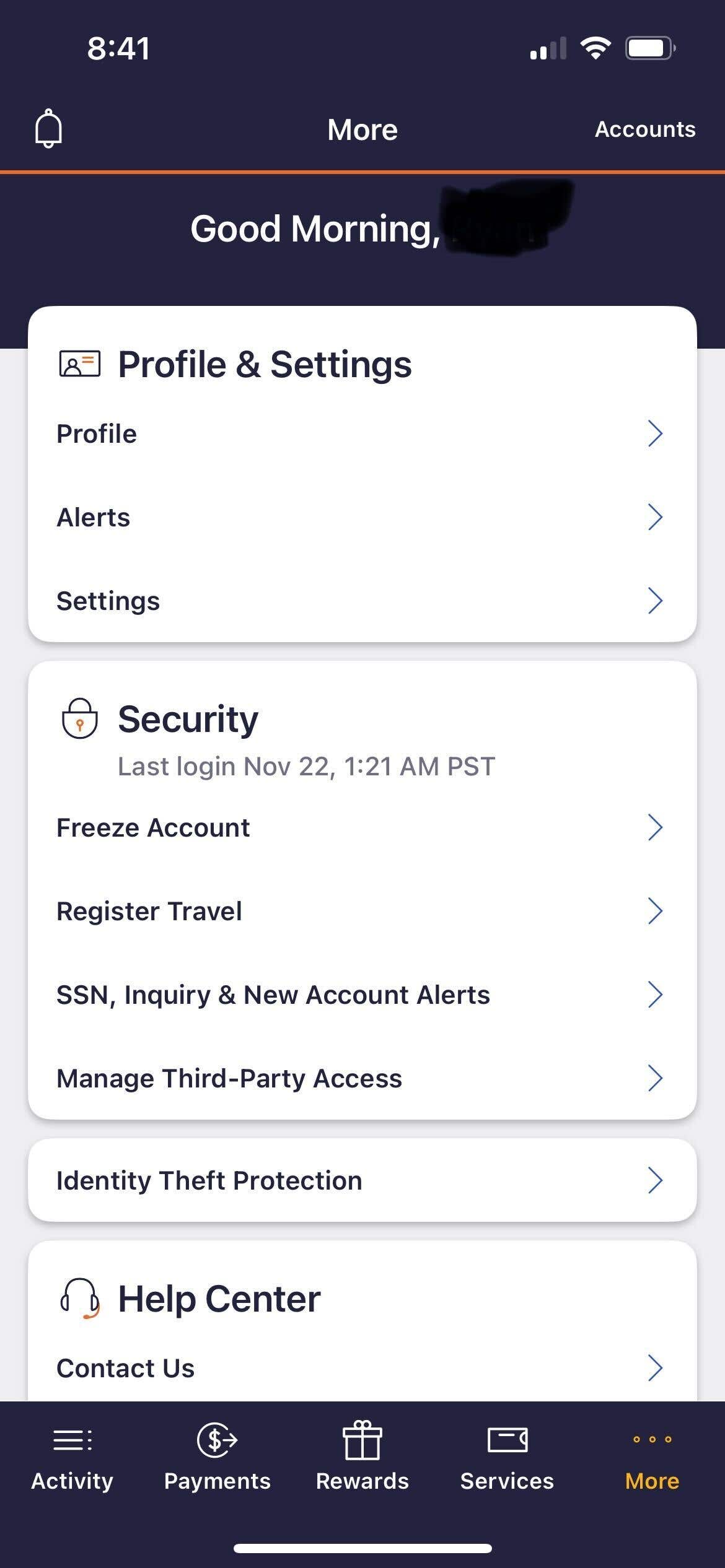Tap the Help Center headset icon
Image resolution: width=725 pixels, height=1568 pixels.
(79, 1299)
